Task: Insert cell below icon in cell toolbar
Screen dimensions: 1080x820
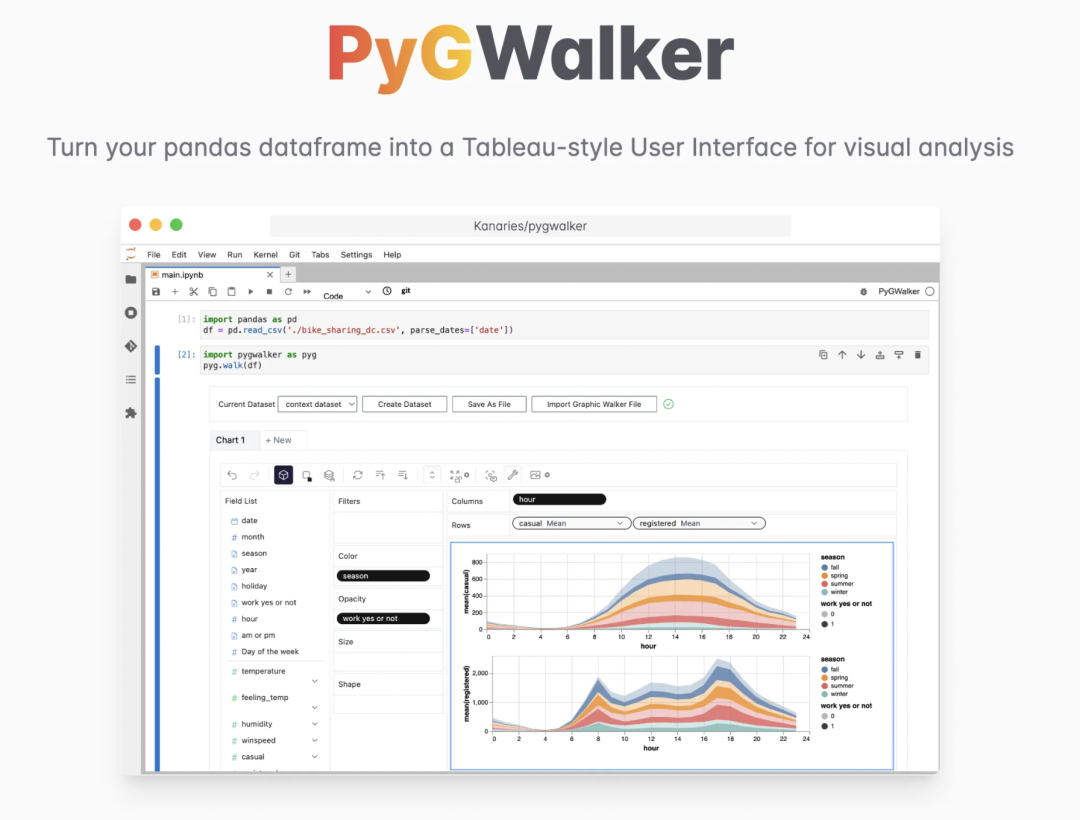Action: pos(899,355)
